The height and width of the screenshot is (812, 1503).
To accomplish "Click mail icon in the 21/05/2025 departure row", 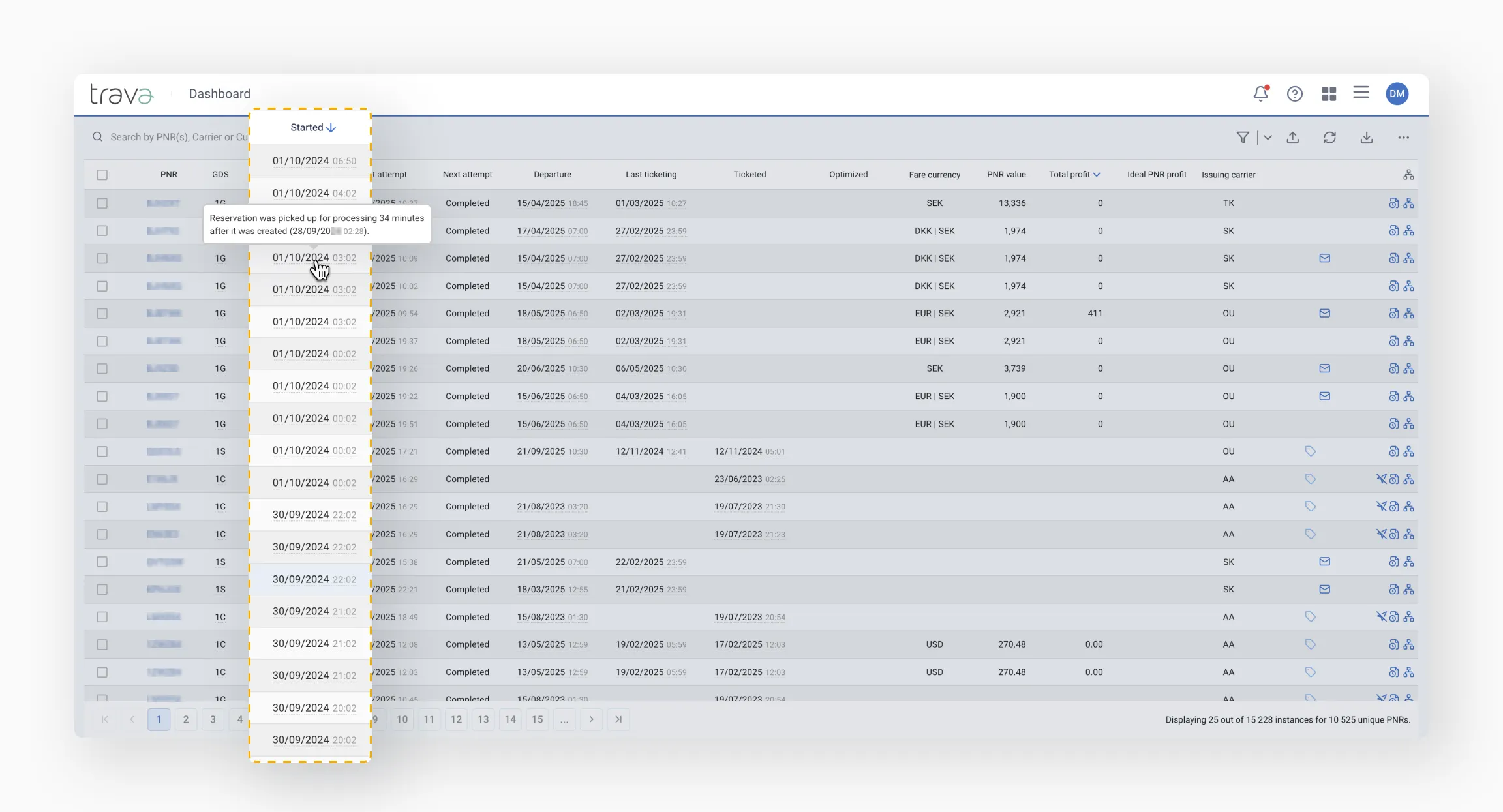I will click(1325, 562).
